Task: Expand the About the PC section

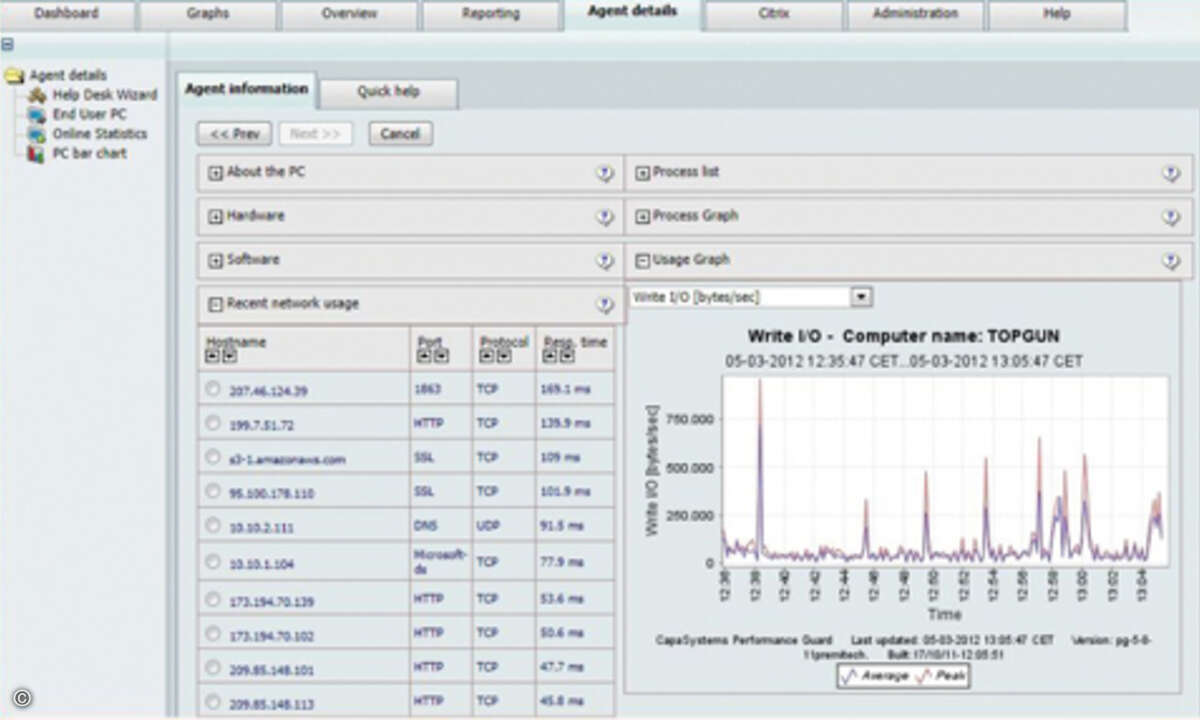Action: [214, 172]
